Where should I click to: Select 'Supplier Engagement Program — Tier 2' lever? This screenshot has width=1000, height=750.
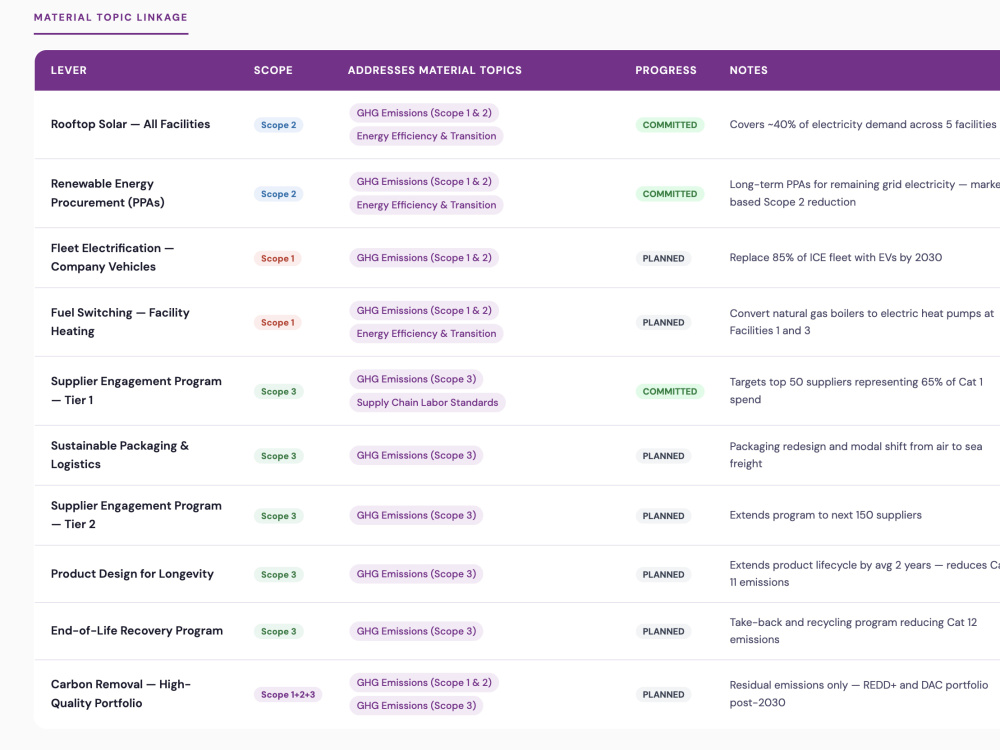tap(136, 515)
